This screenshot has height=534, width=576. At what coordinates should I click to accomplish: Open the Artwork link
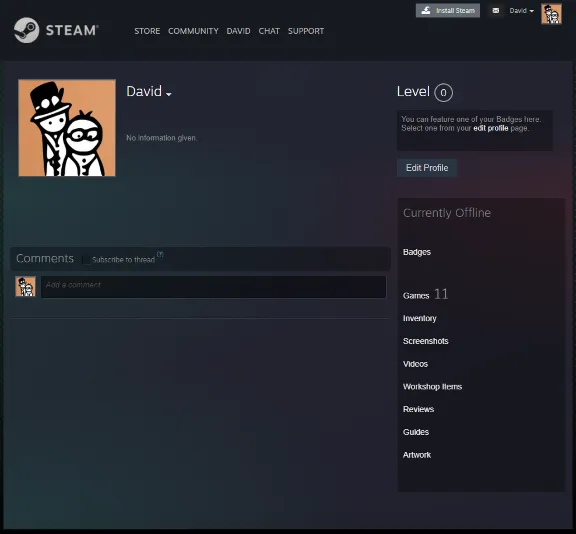click(x=417, y=455)
